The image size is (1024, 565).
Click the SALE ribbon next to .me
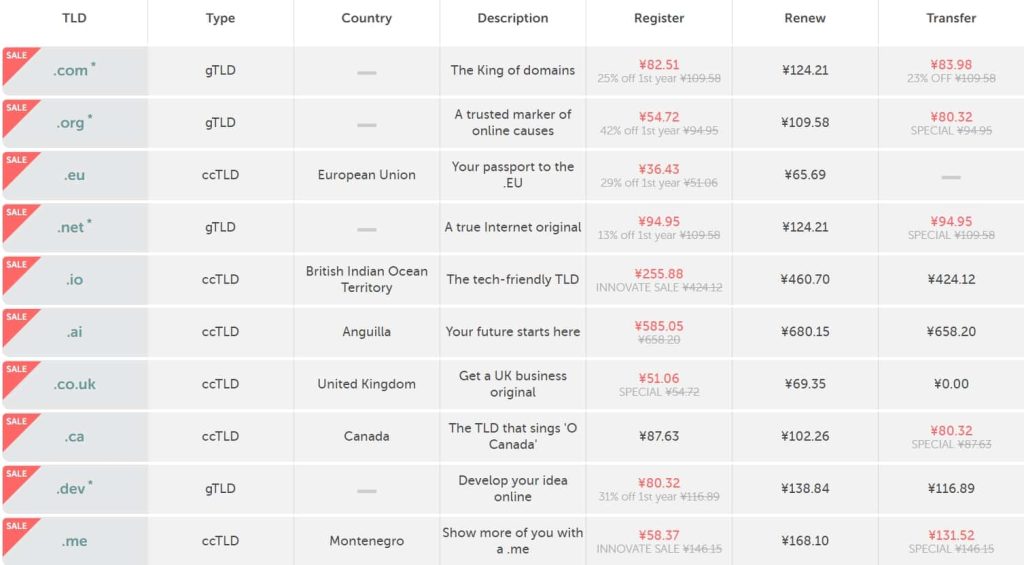tap(15, 527)
